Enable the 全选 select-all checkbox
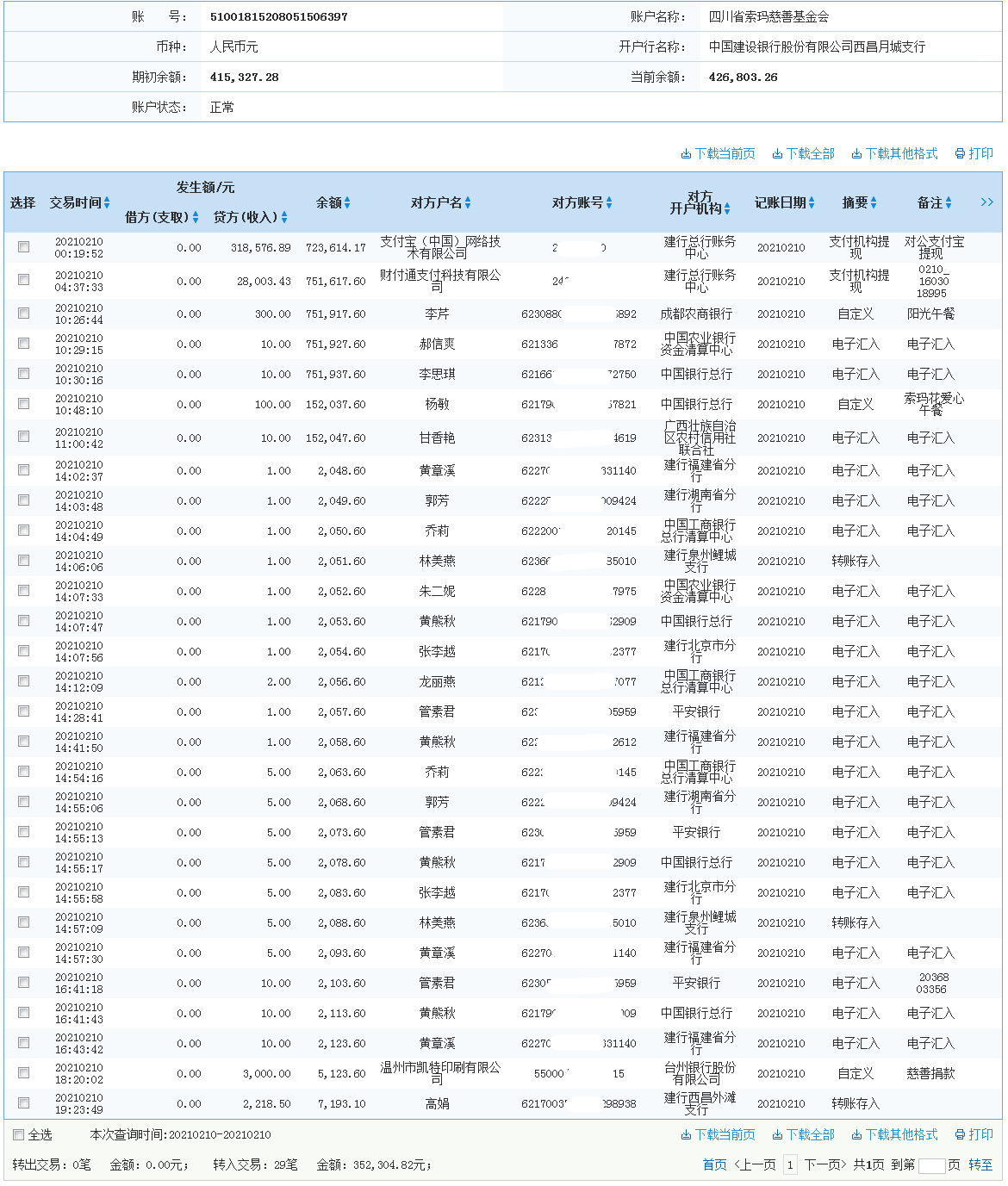 coord(17,1134)
